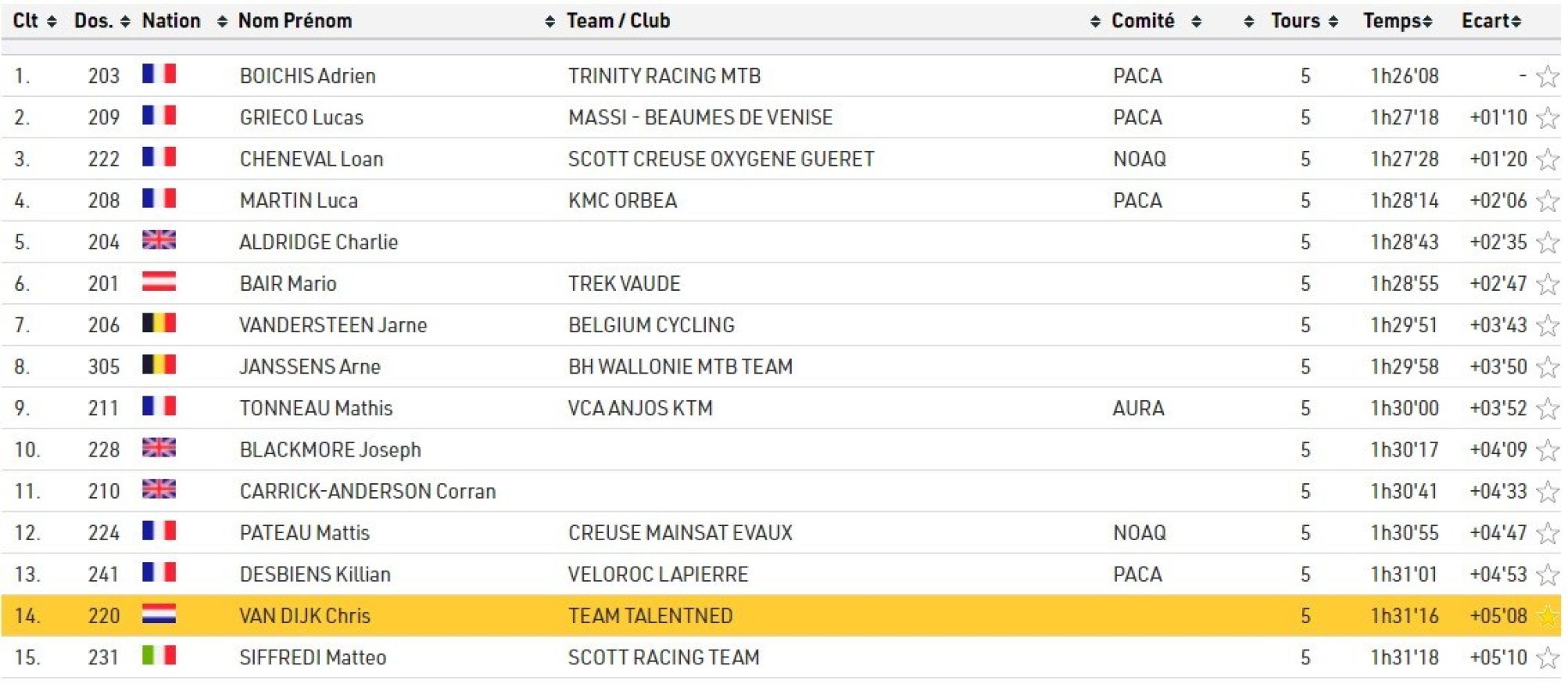Screen dimensions: 1568x684
Task: Sort table by Comité column arrows
Action: coord(1196,22)
